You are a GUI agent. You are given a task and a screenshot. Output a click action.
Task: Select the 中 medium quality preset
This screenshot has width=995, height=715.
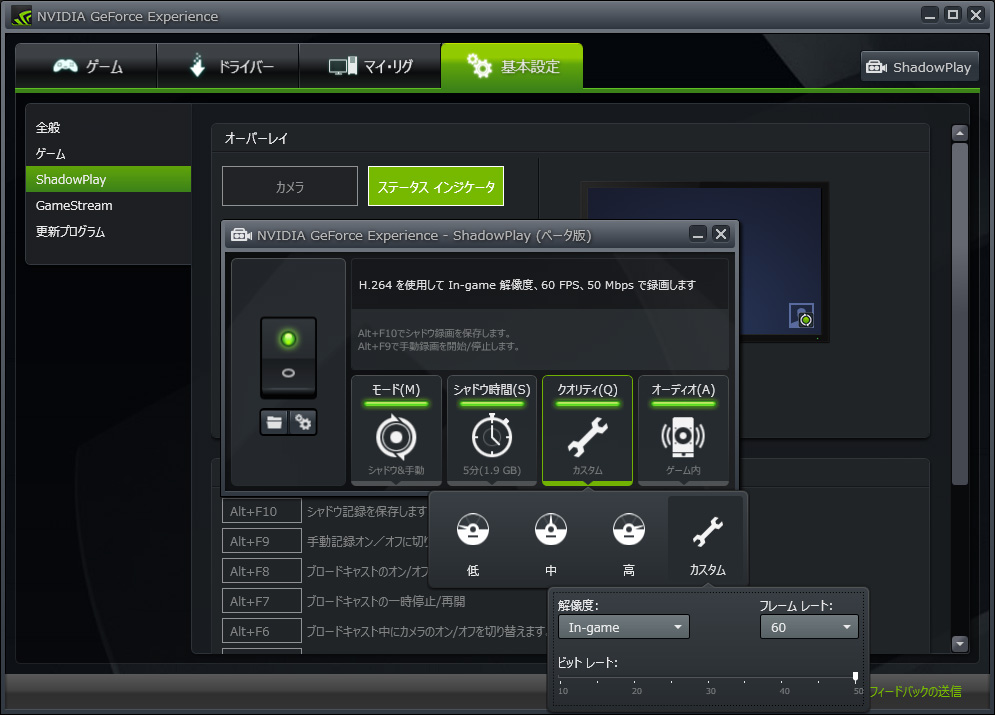point(550,541)
